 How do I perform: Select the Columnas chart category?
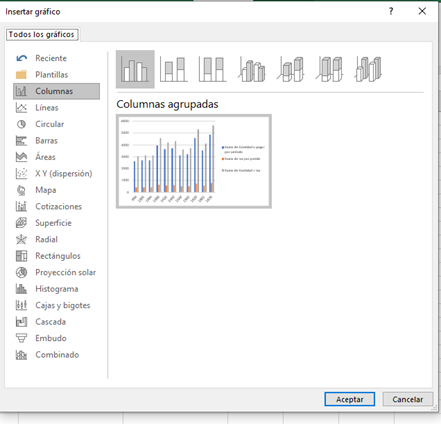(56, 91)
